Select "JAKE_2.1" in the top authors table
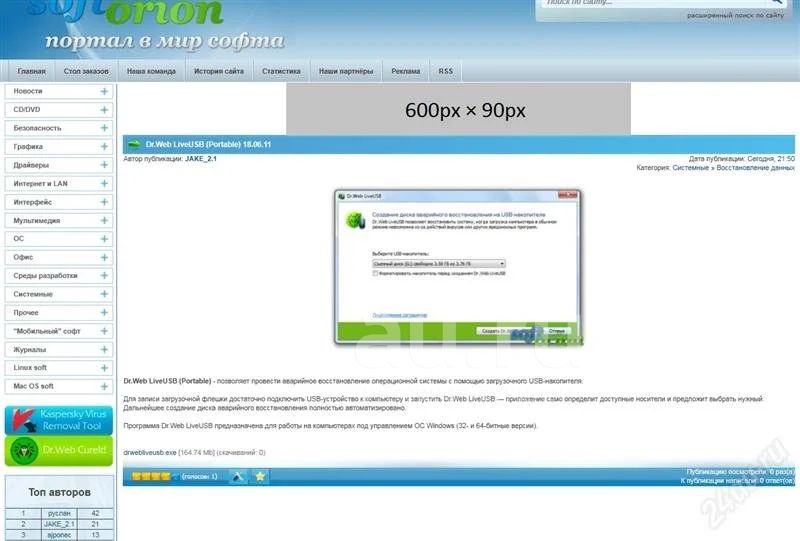The width and height of the screenshot is (800, 541). click(59, 524)
